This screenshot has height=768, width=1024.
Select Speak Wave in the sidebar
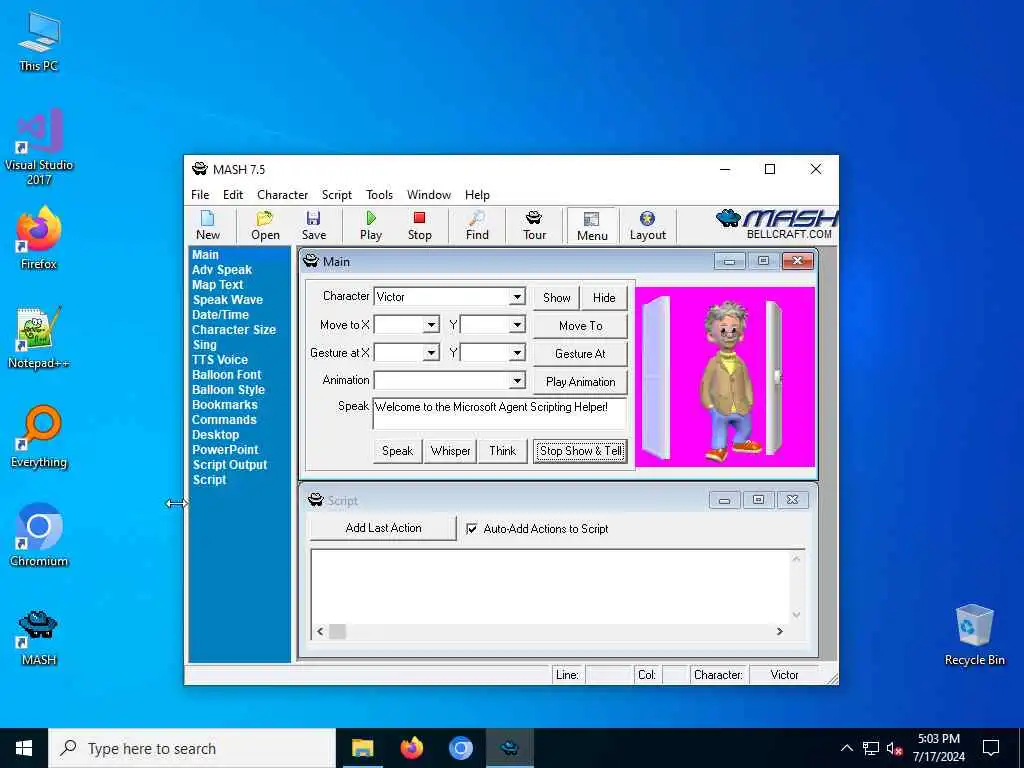(228, 300)
